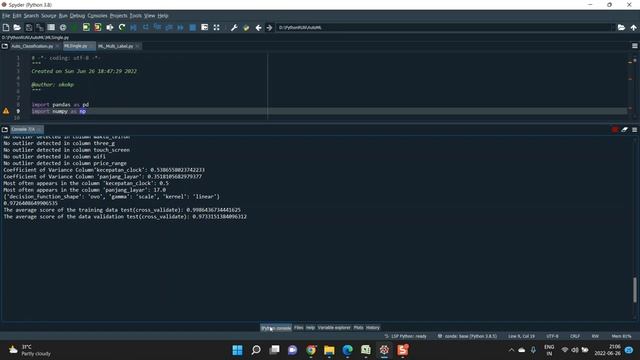This screenshot has height=360, width=640.
Task: Change to parent directory up arrow
Action: (633, 27)
